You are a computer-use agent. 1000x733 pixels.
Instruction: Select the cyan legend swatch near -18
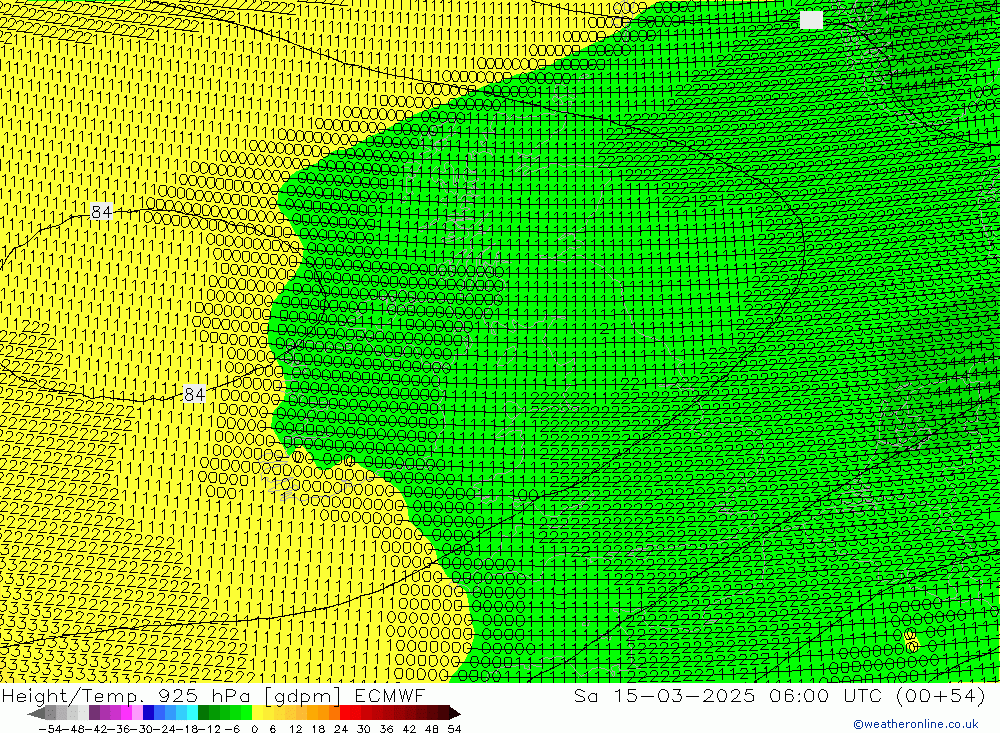[192, 713]
